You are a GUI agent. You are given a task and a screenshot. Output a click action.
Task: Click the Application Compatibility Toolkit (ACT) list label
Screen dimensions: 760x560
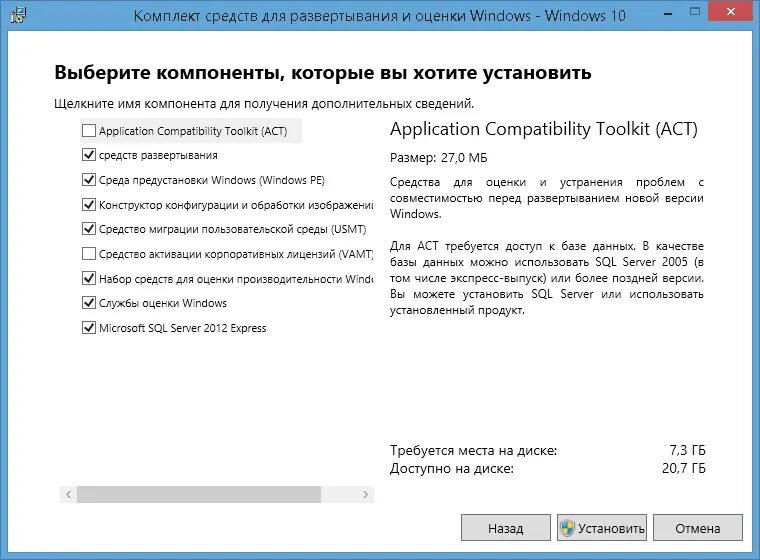[193, 131]
